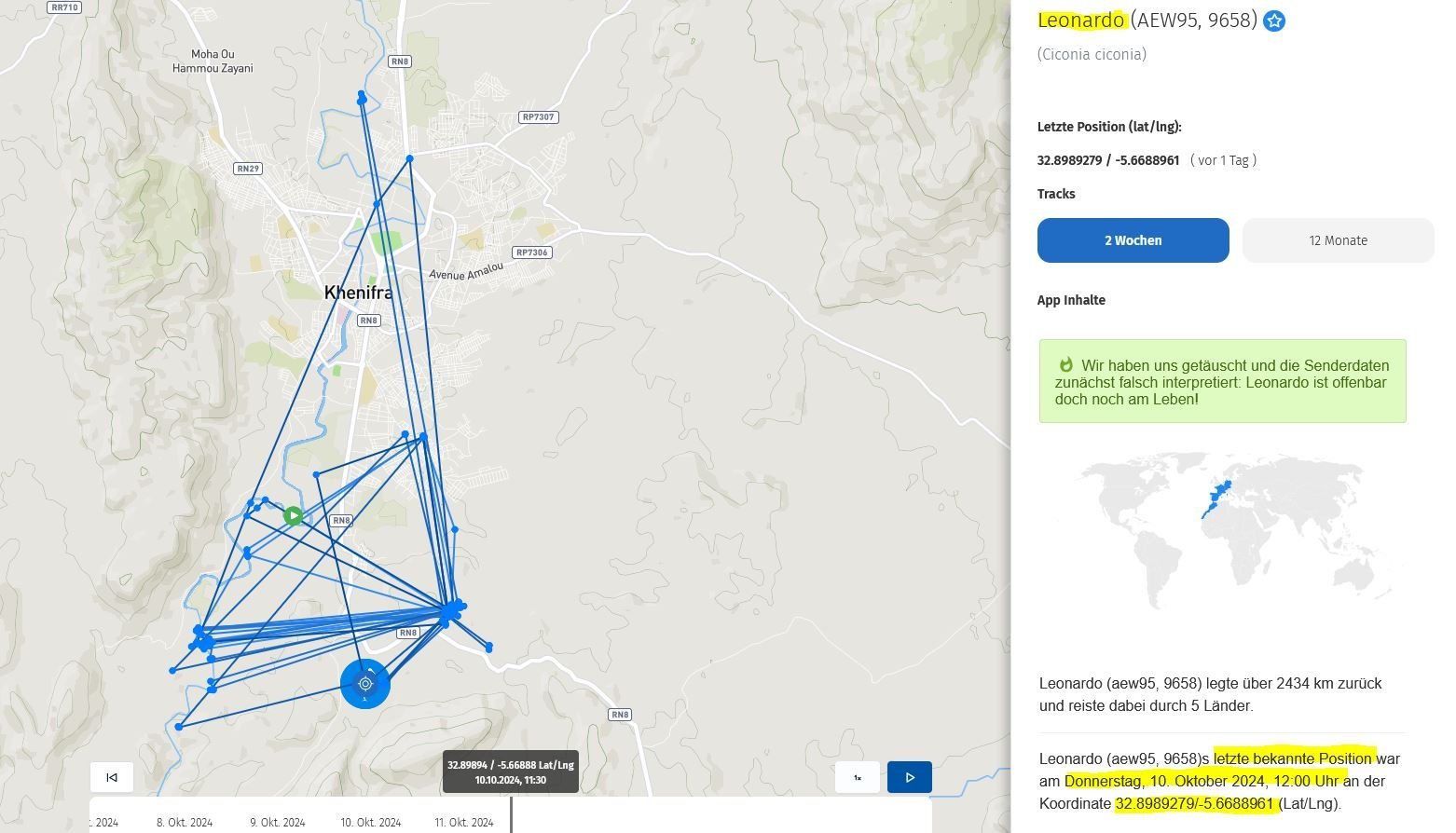
Task: Click the RN29 road shield
Action: (248, 169)
